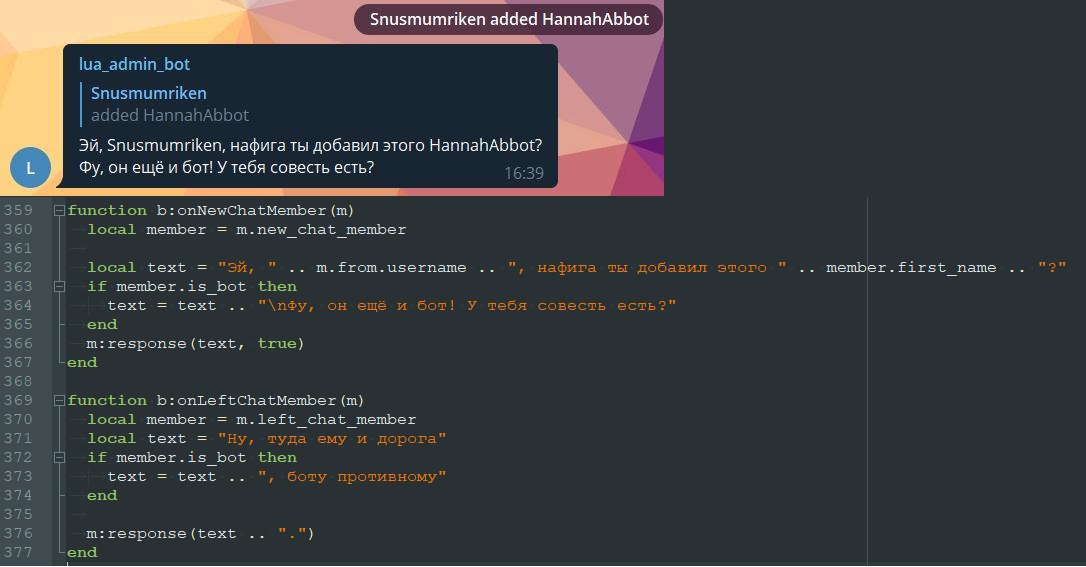Click the string '\nФу, он ещё и бот!' on line 364
1086x567 pixels.
pos(357,305)
